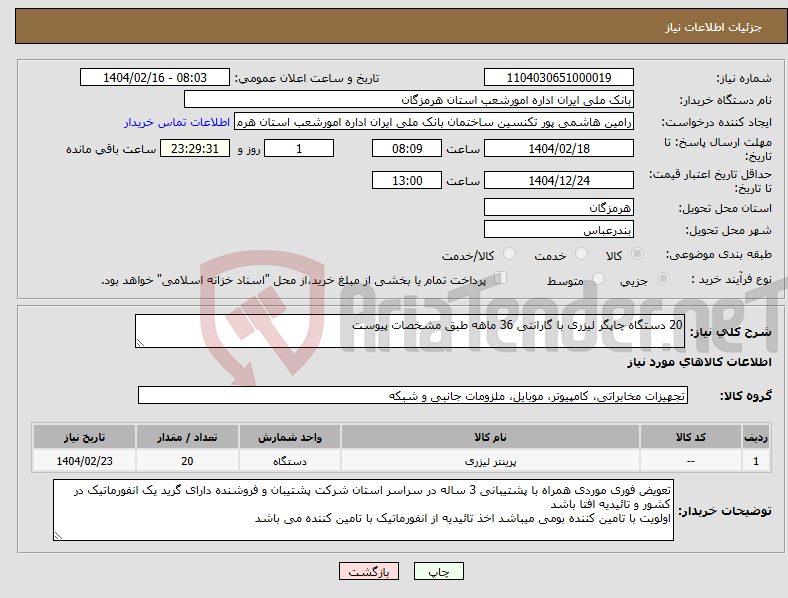This screenshot has width=788, height=598.
Task: Click the buyer notes textarea
Action: (363, 510)
